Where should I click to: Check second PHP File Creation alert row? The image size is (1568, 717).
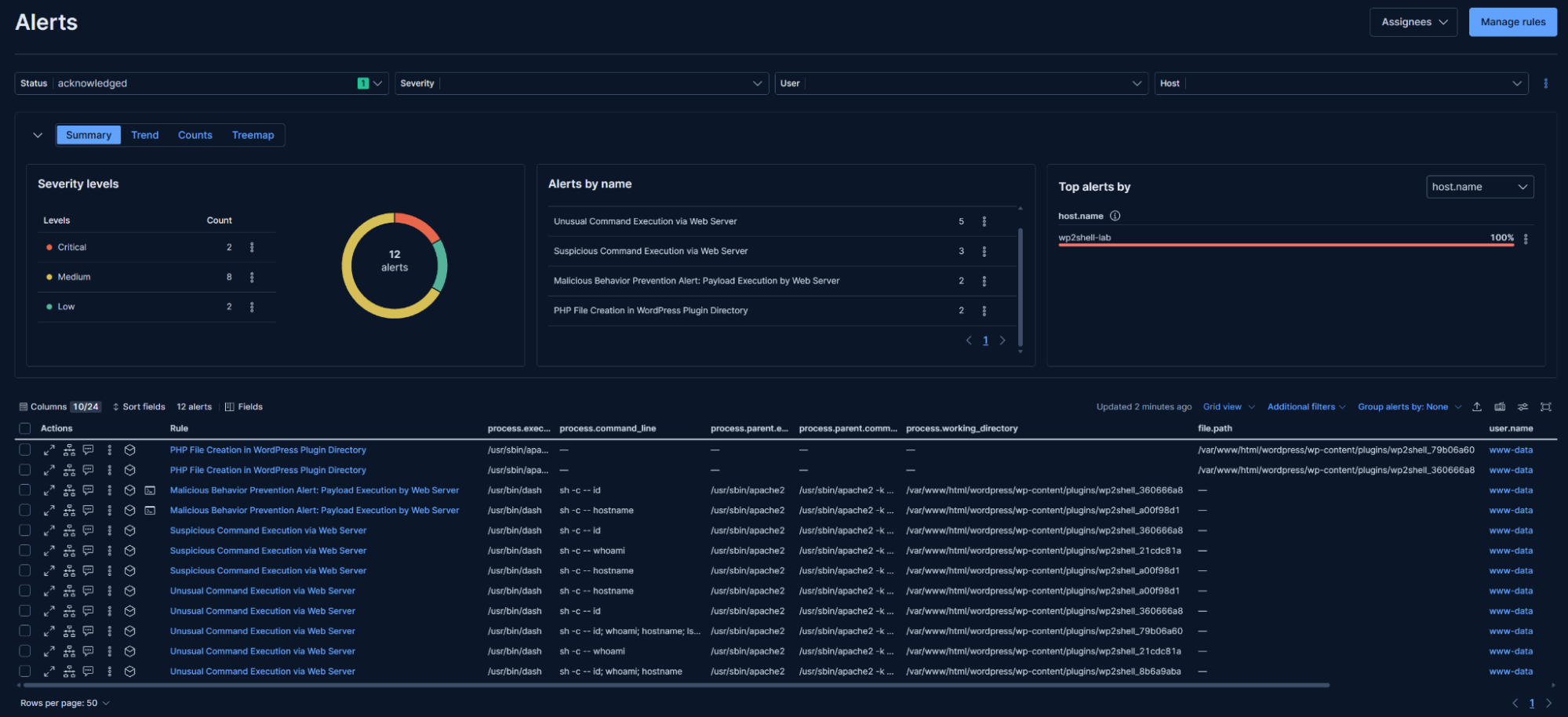(x=25, y=470)
